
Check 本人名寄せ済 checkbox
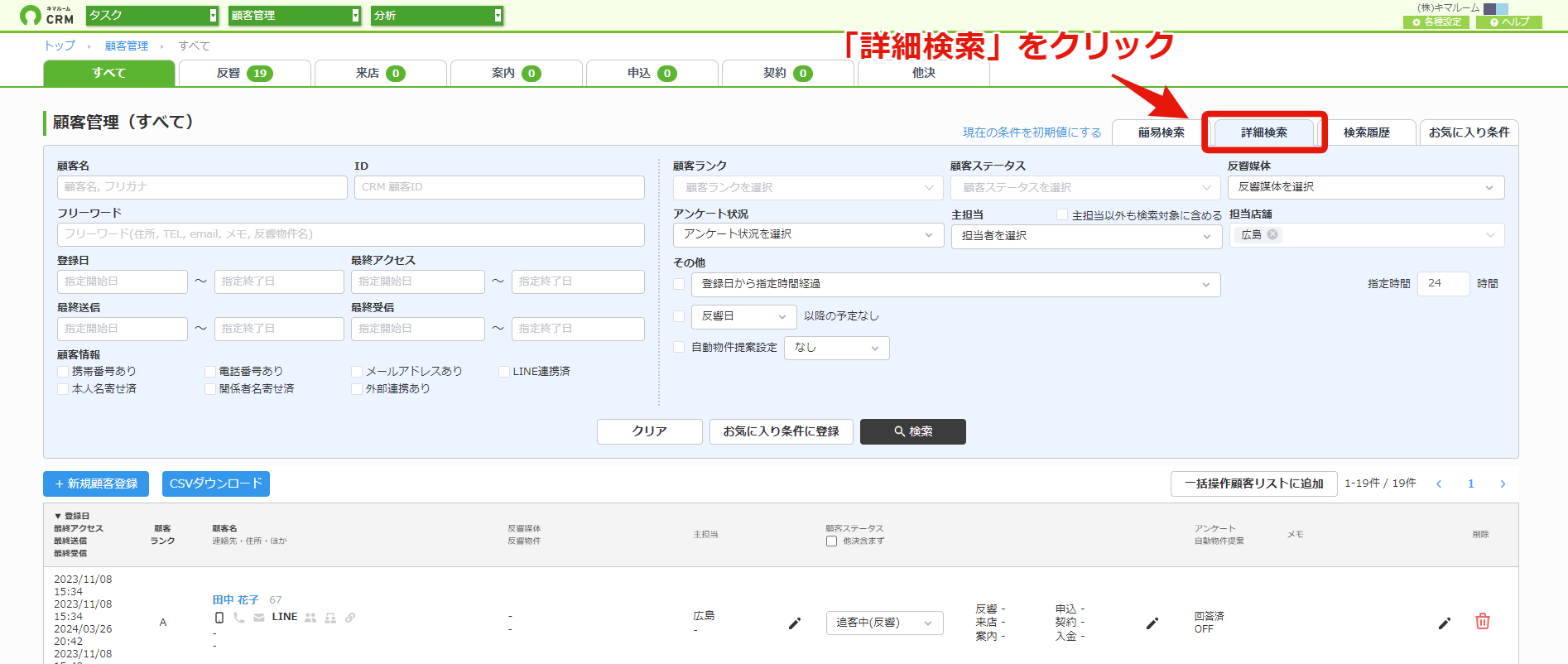tap(63, 388)
